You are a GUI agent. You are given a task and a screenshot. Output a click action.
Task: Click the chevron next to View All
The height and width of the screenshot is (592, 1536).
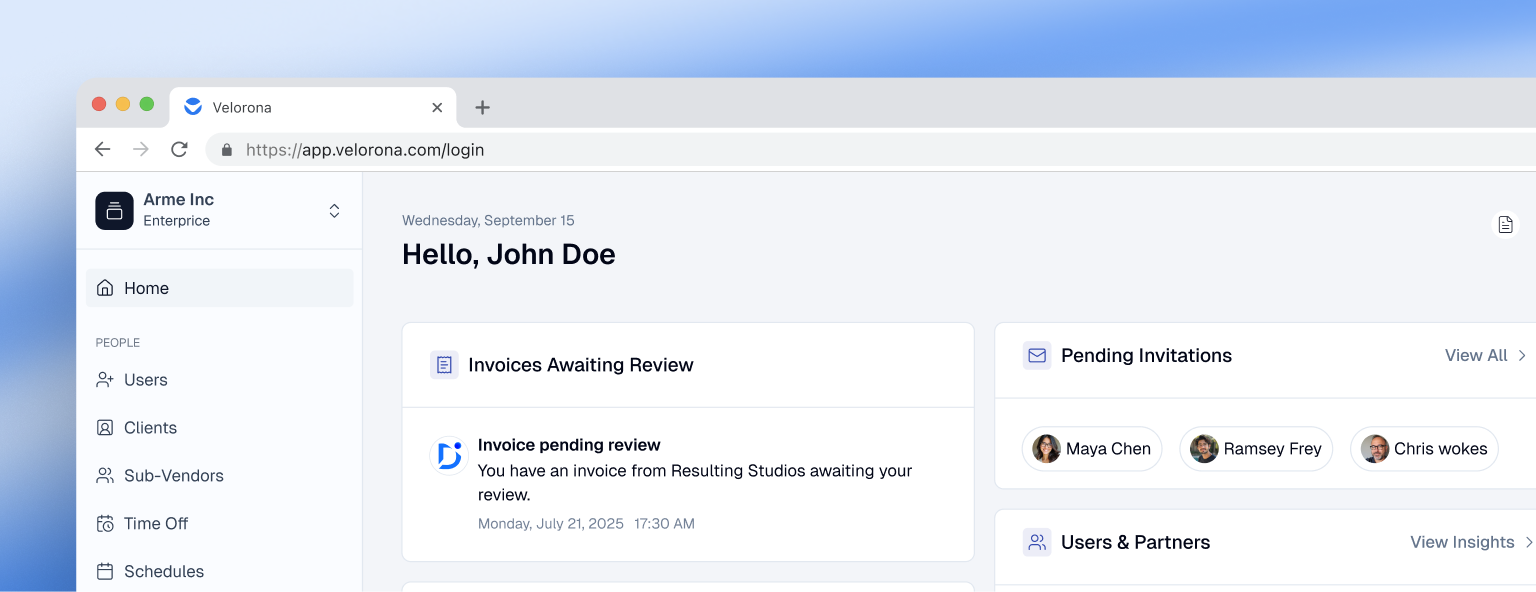point(1522,355)
